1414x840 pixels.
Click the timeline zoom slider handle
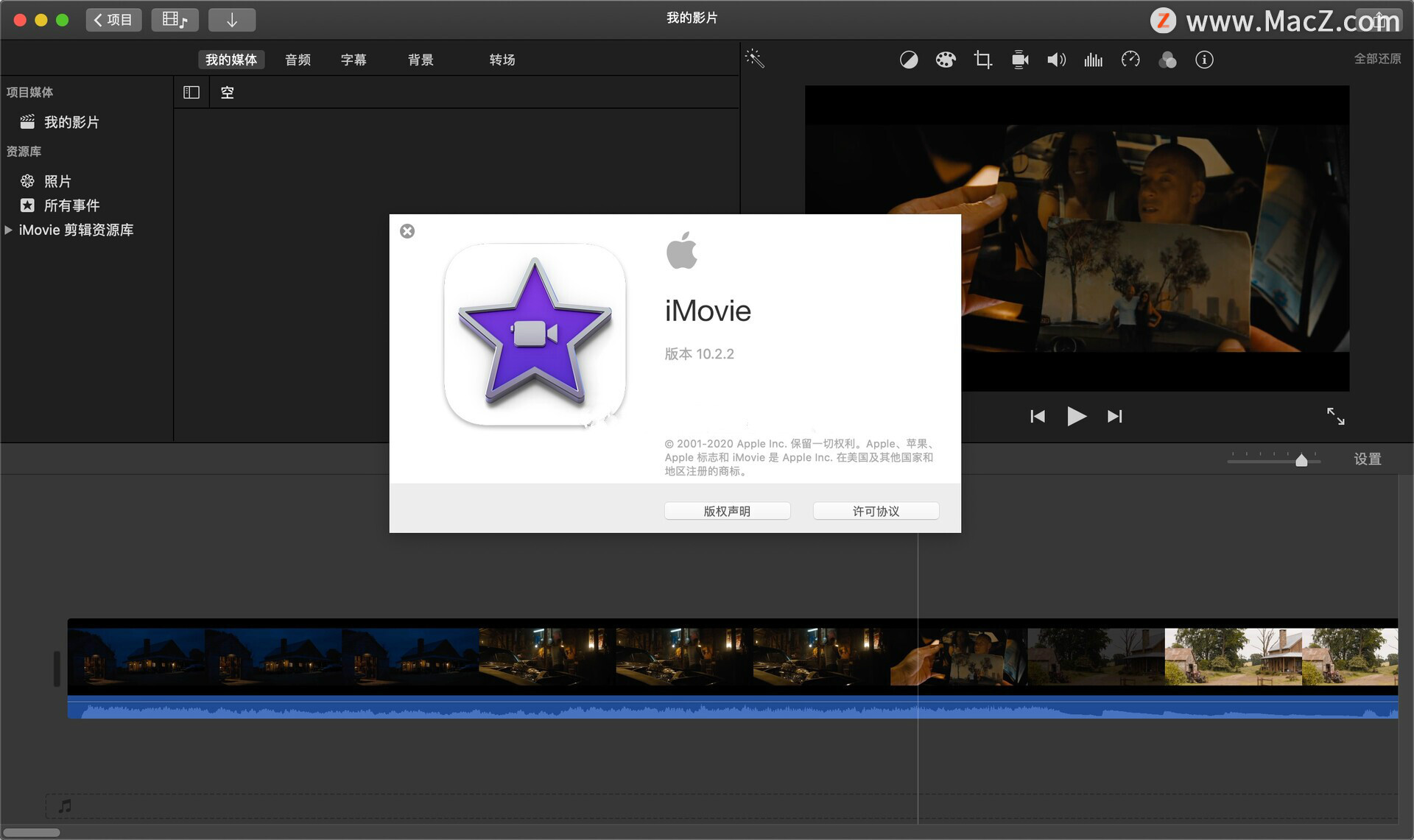pyautogui.click(x=1301, y=460)
